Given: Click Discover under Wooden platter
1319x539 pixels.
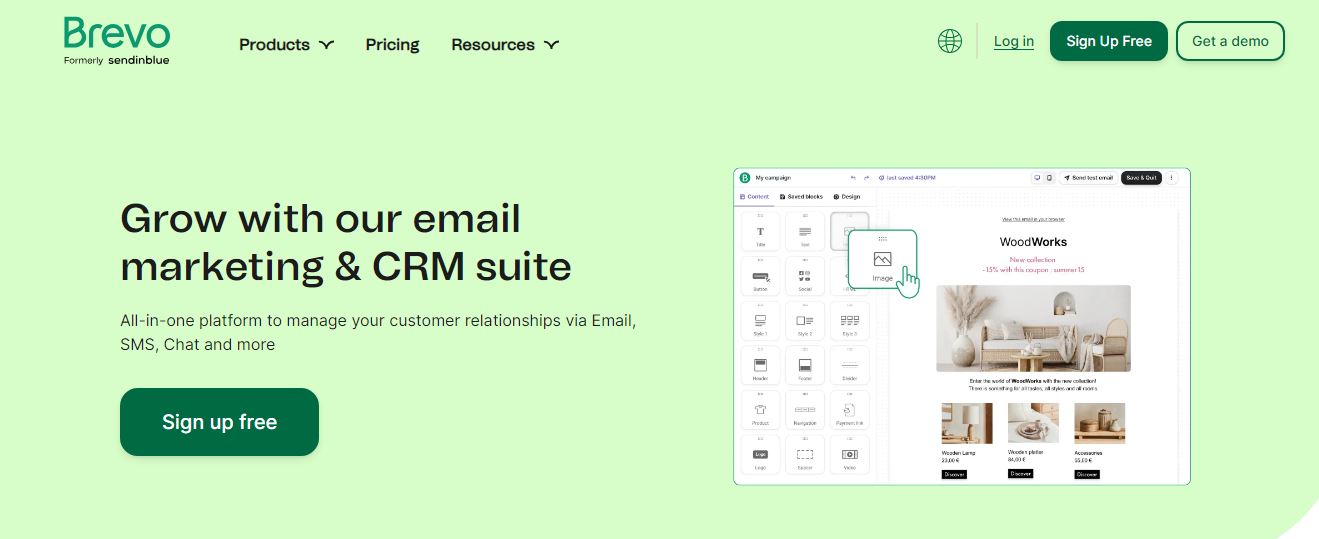Looking at the screenshot, I should [x=1020, y=473].
